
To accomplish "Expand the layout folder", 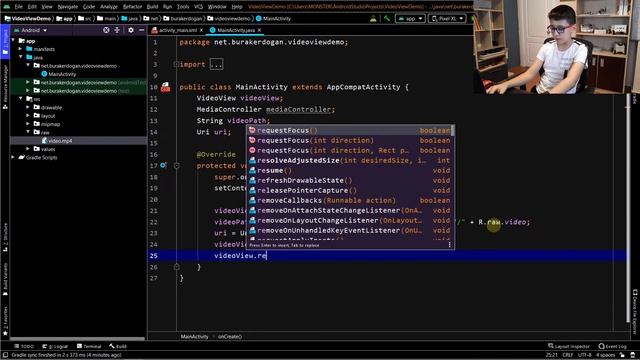I will 28,116.
